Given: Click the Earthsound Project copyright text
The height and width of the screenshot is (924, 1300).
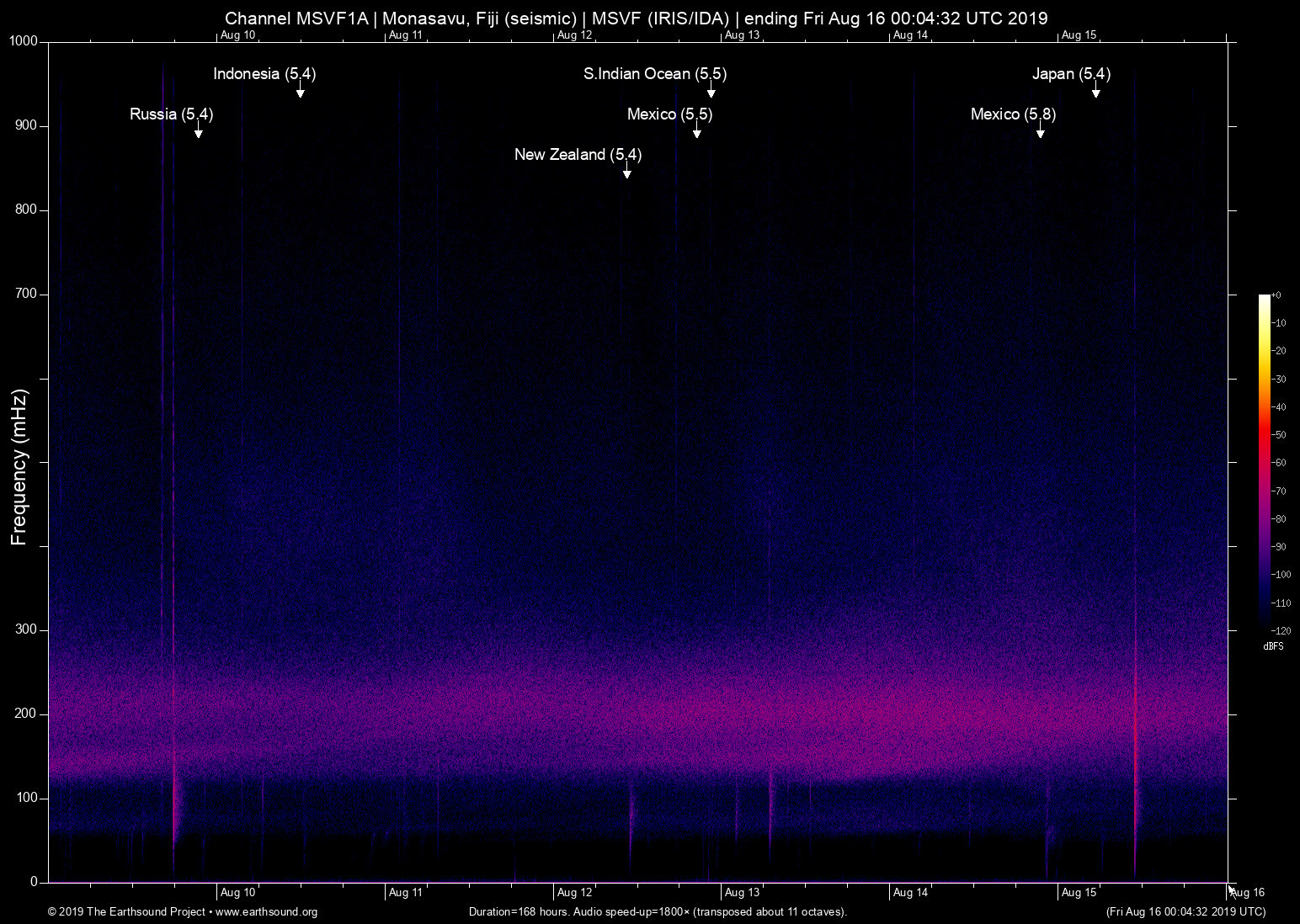Looking at the screenshot, I should (x=128, y=912).
